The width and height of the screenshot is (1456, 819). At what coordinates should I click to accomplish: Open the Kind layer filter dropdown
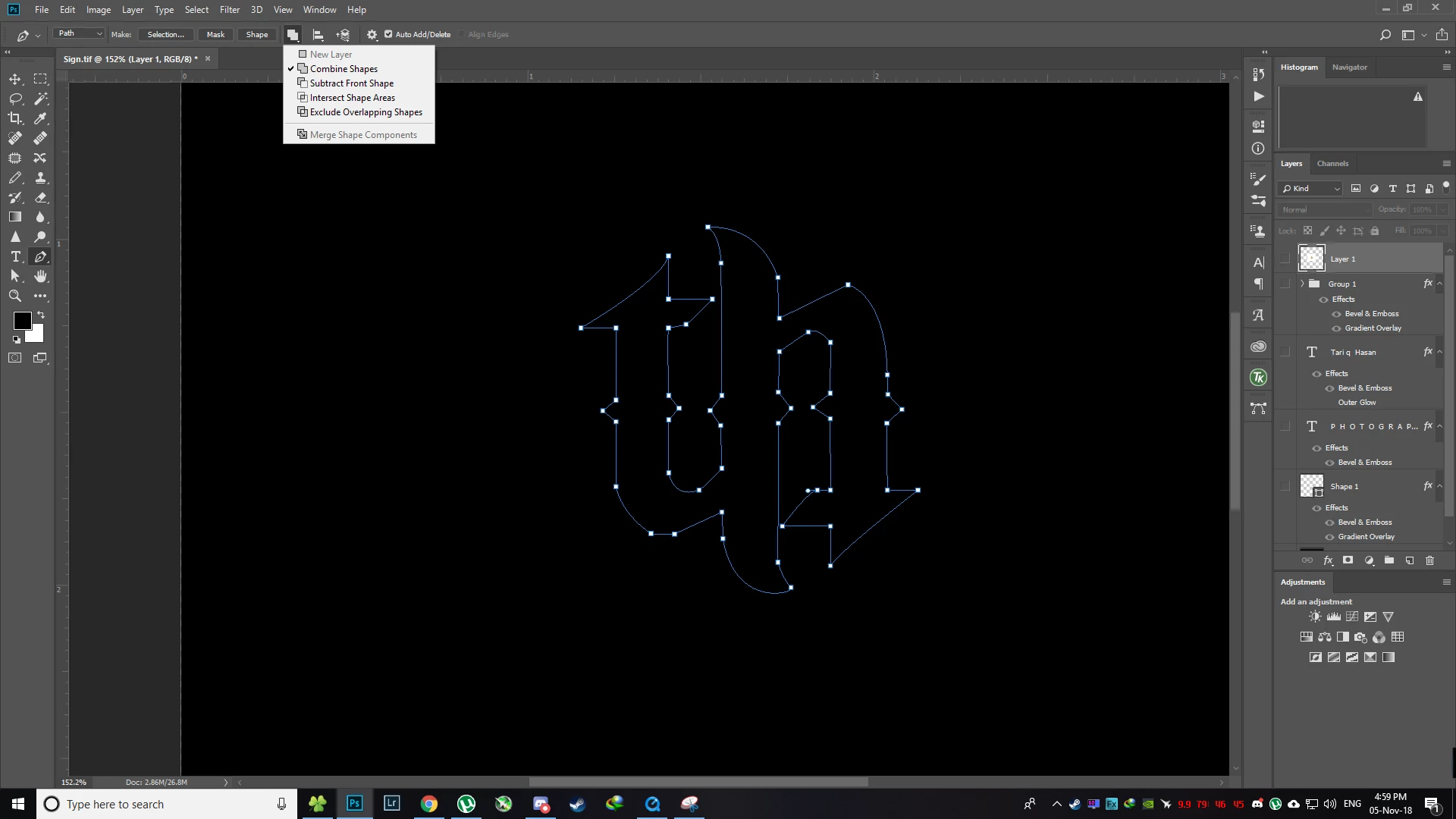(1310, 189)
